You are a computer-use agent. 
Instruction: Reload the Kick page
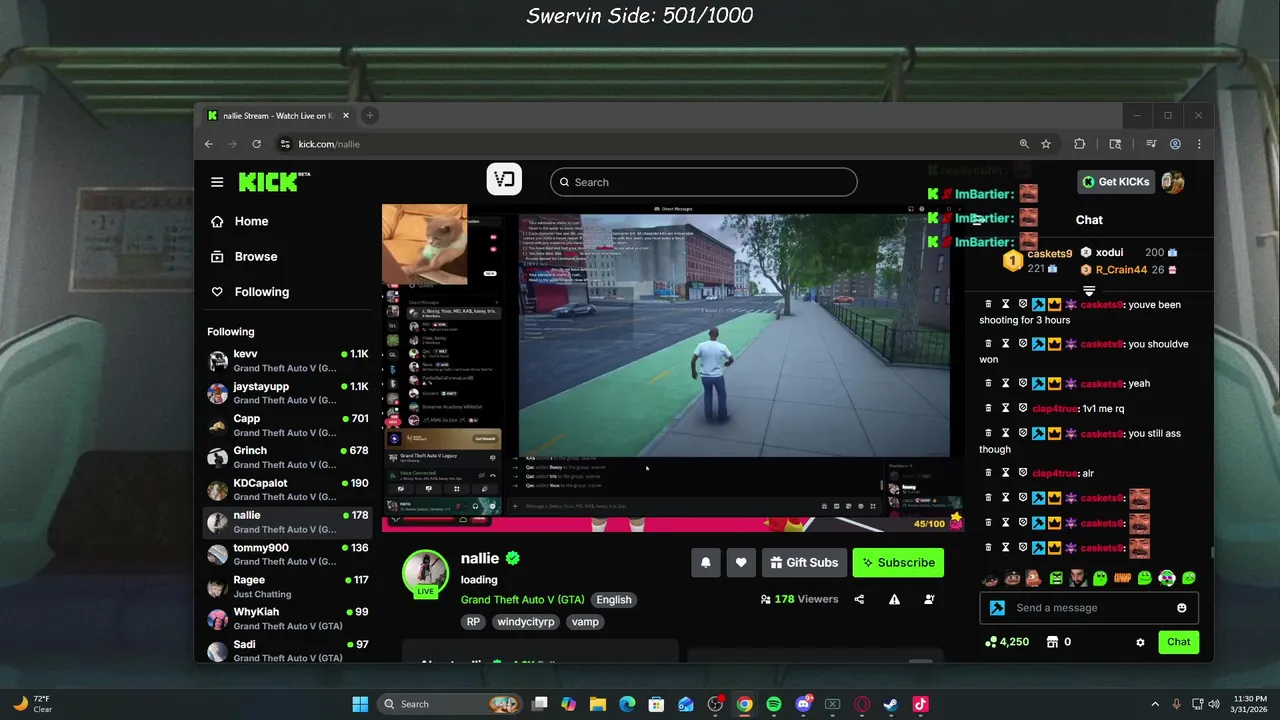[x=257, y=144]
